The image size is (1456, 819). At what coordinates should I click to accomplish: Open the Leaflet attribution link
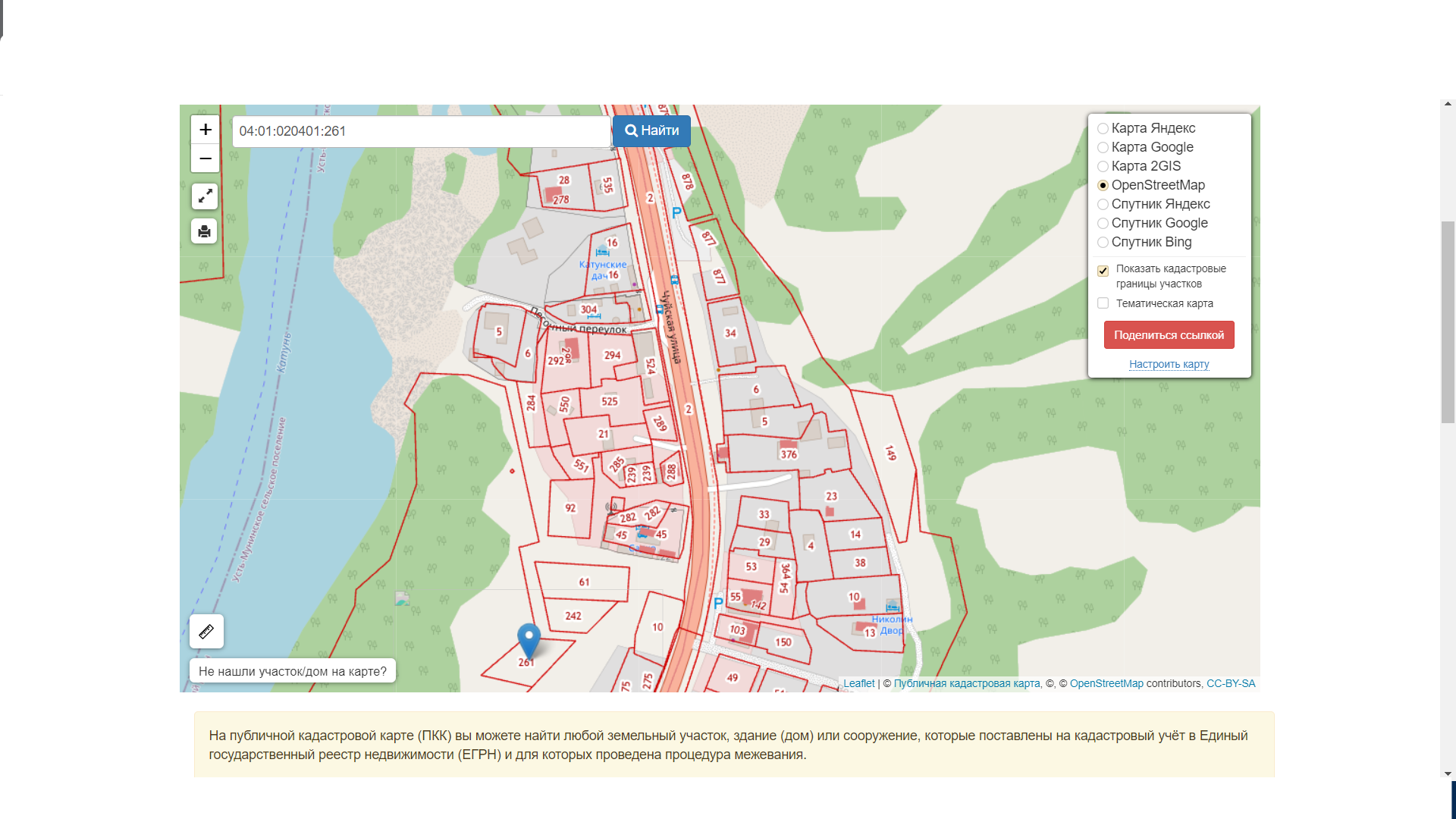[858, 684]
